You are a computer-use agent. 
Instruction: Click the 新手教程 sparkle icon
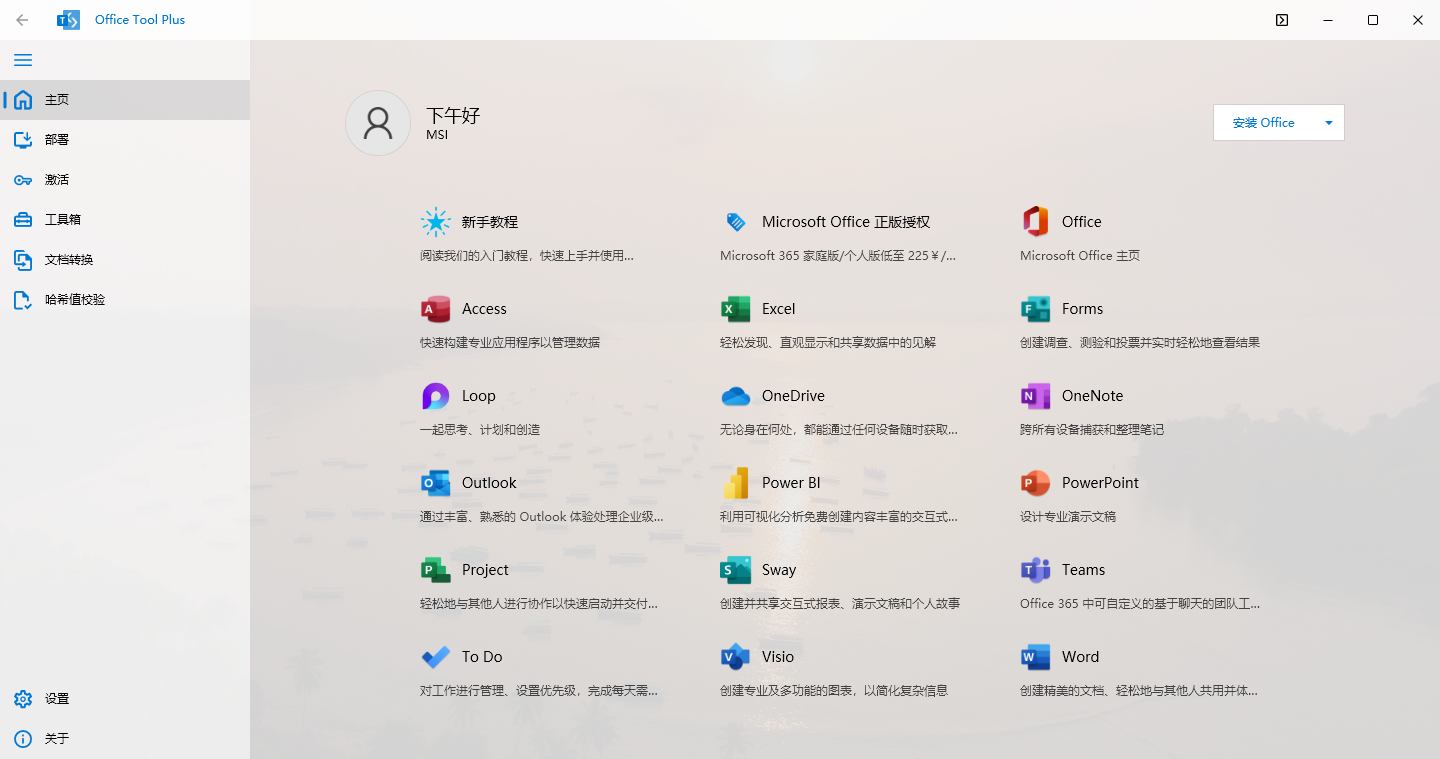[436, 222]
